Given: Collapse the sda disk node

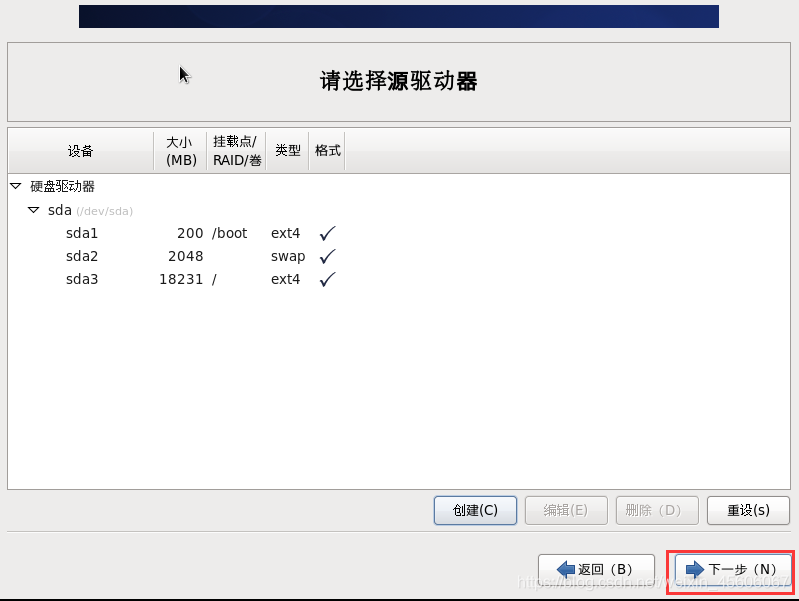Looking at the screenshot, I should (34, 210).
